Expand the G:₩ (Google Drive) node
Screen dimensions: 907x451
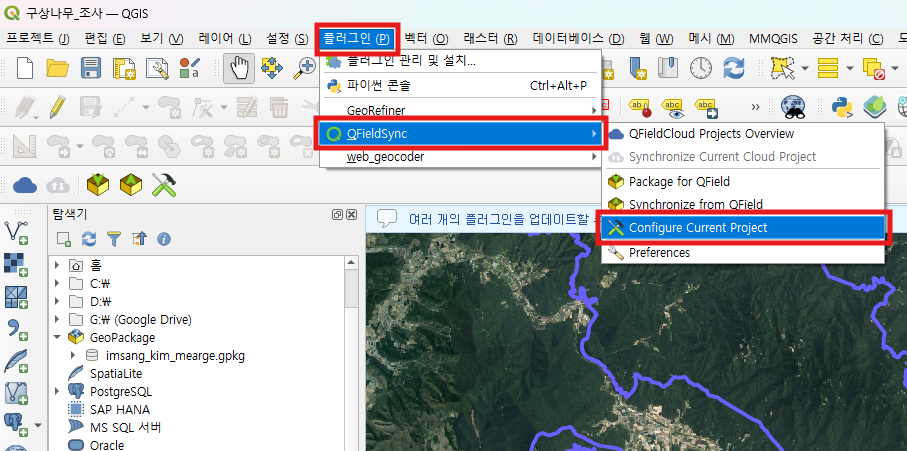pyautogui.click(x=57, y=319)
